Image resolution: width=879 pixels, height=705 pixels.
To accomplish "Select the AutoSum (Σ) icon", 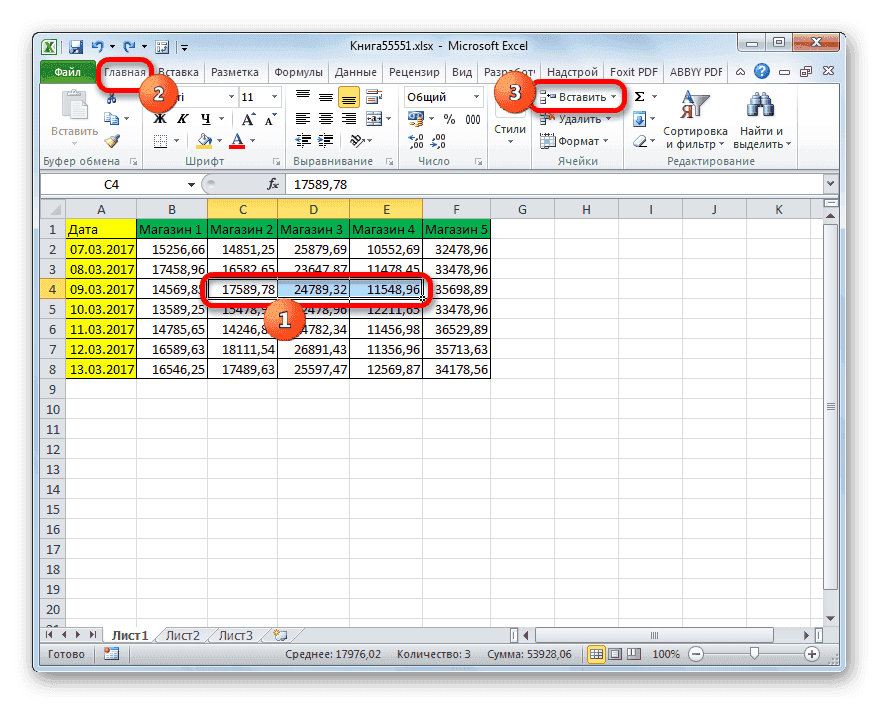I will click(639, 96).
